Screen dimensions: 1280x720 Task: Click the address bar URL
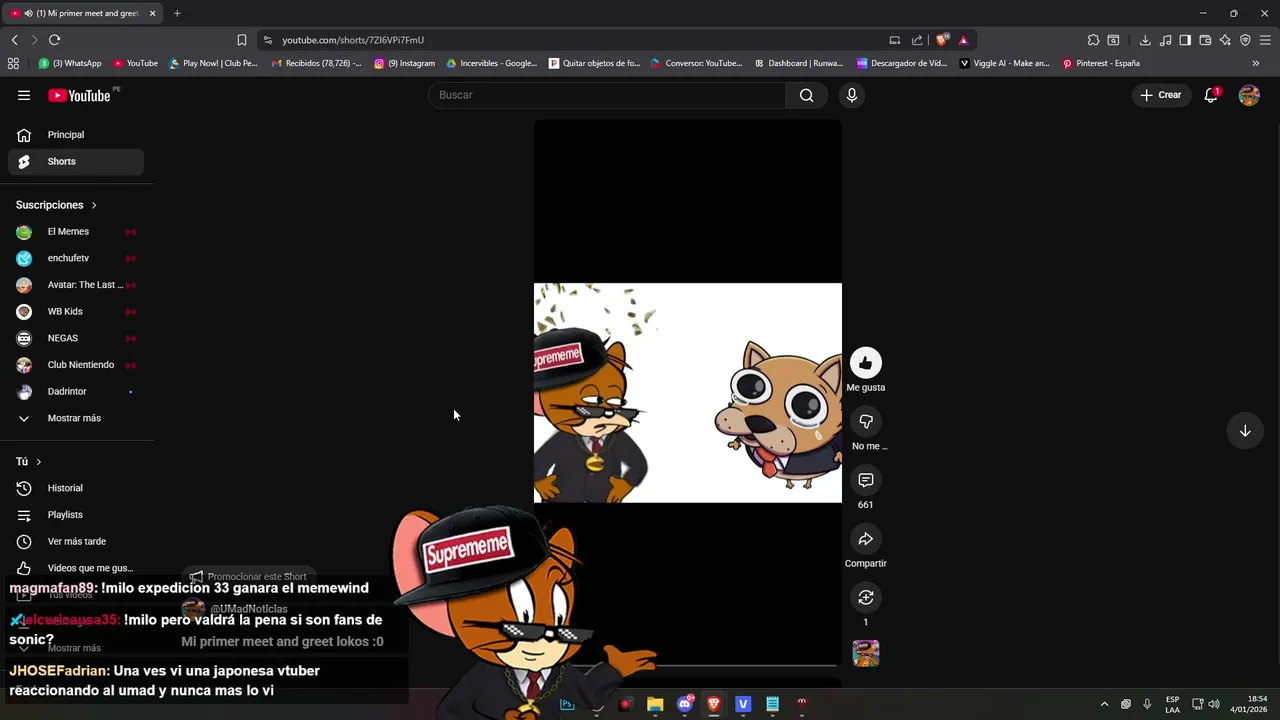coord(353,40)
